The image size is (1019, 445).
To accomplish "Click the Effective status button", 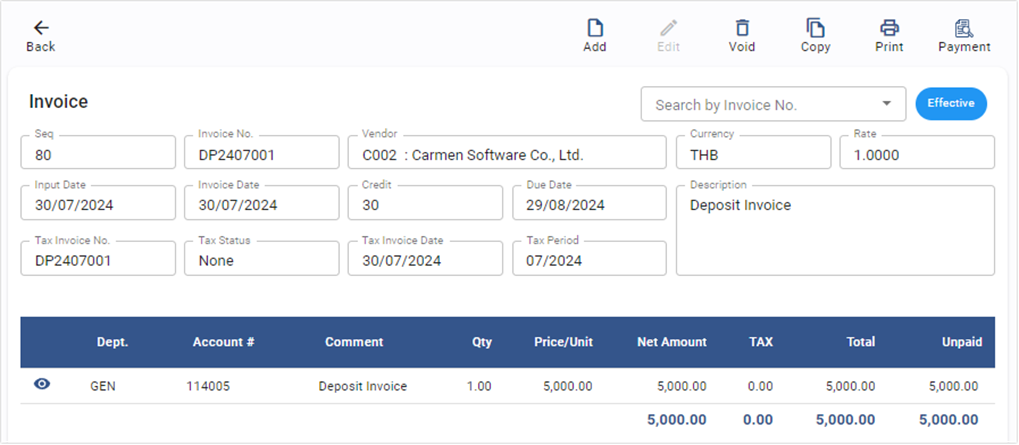I will click(x=951, y=103).
